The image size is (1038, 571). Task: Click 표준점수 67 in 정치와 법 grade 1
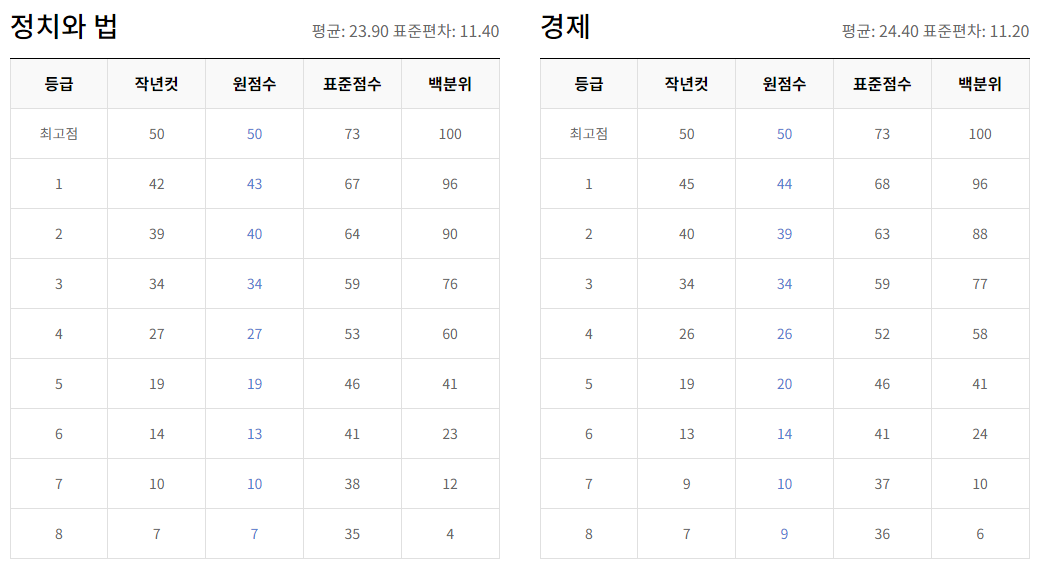click(352, 184)
